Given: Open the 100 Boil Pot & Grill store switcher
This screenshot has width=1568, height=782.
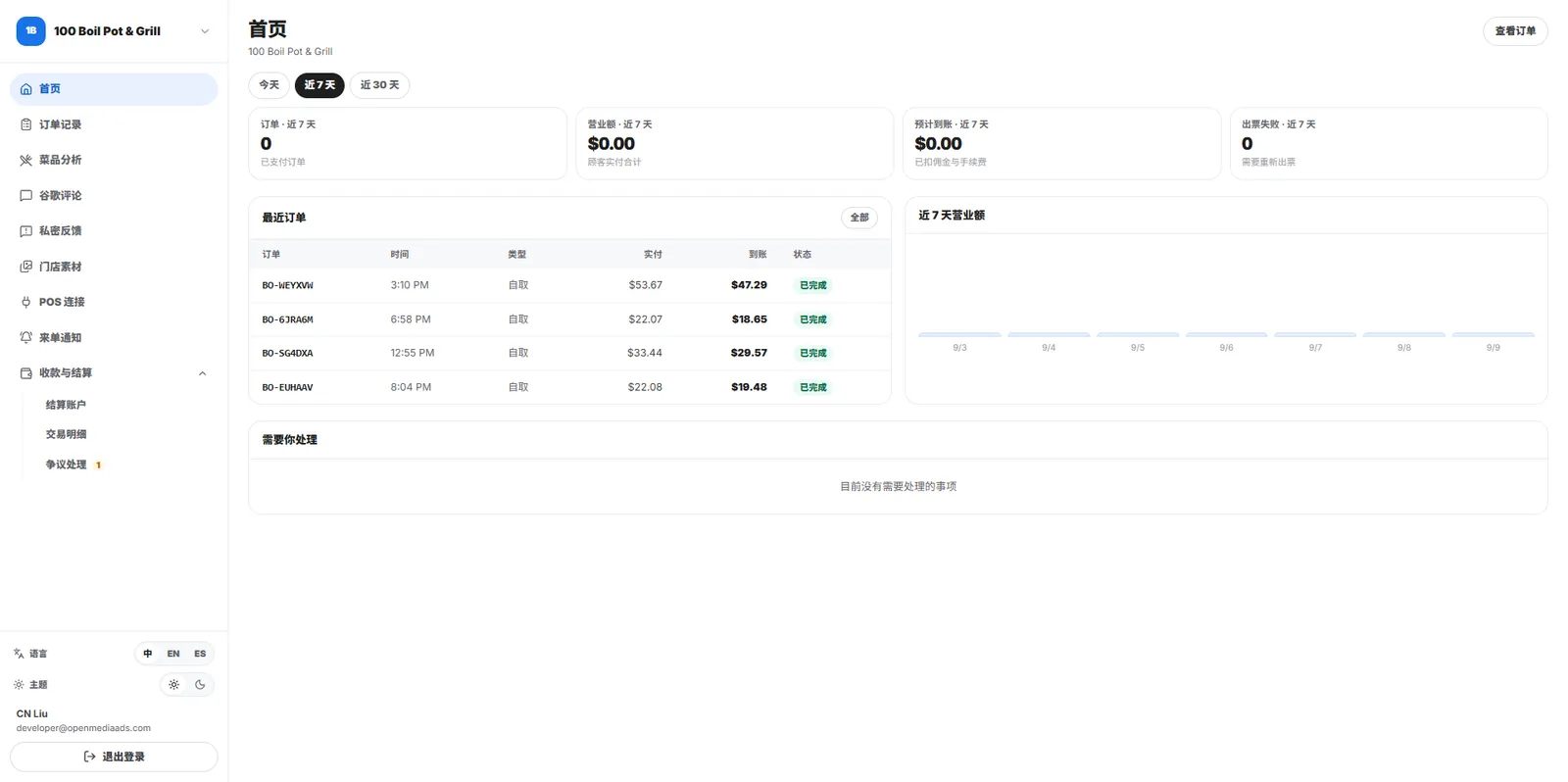Looking at the screenshot, I should pyautogui.click(x=114, y=31).
